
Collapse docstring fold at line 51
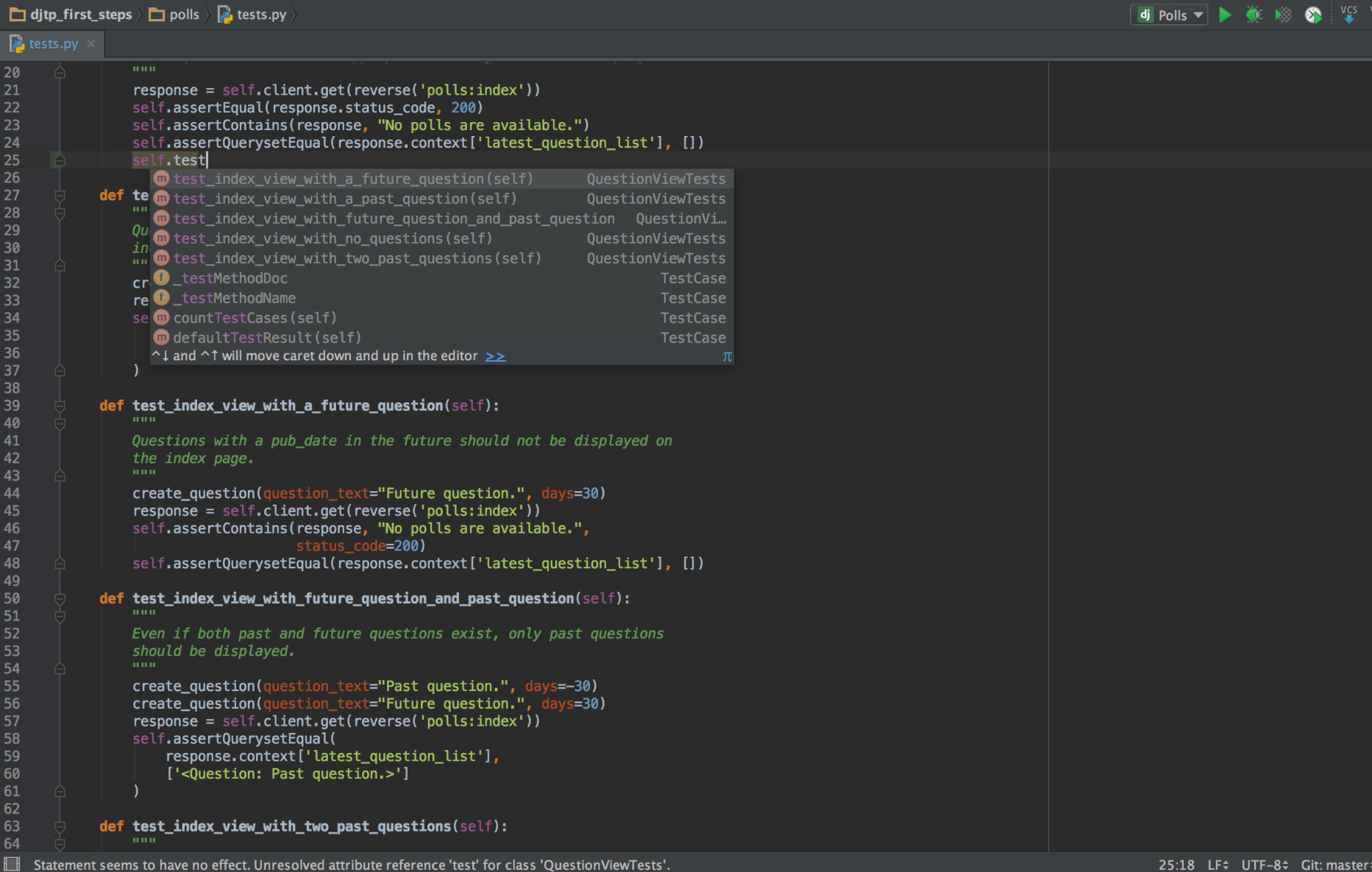coord(60,616)
